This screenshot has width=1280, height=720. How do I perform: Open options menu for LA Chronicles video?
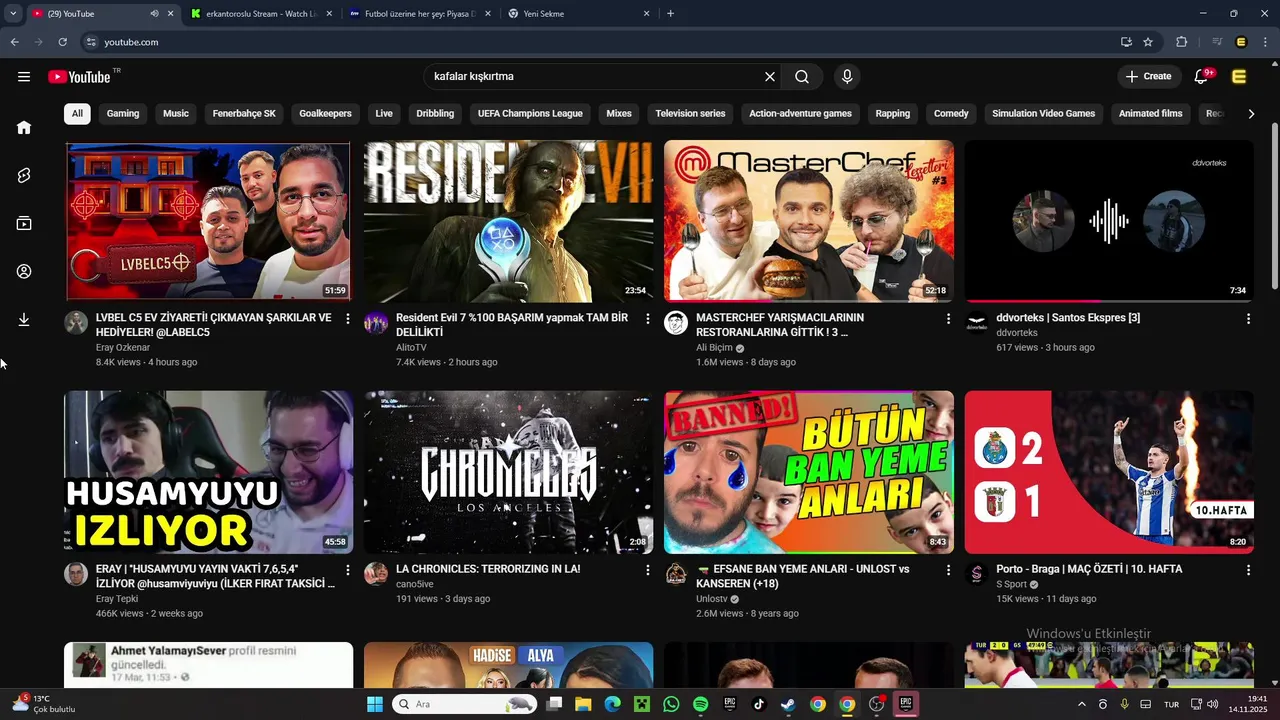click(648, 569)
